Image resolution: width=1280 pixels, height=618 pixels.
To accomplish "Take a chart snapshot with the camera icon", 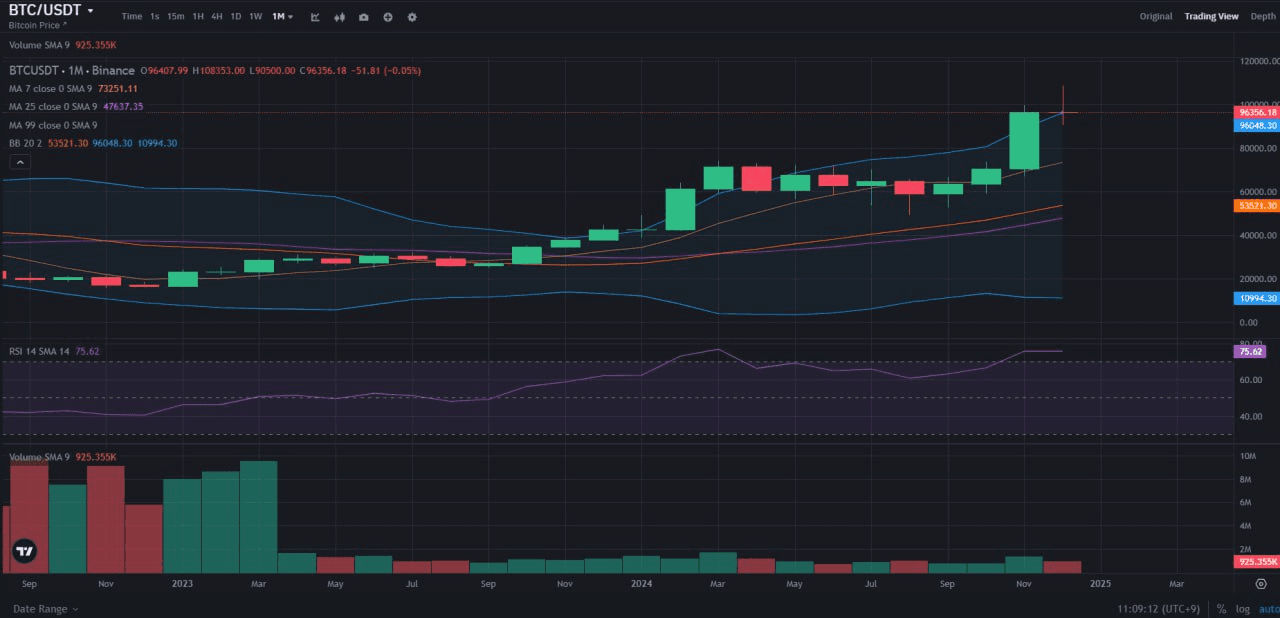I will click(x=363, y=17).
